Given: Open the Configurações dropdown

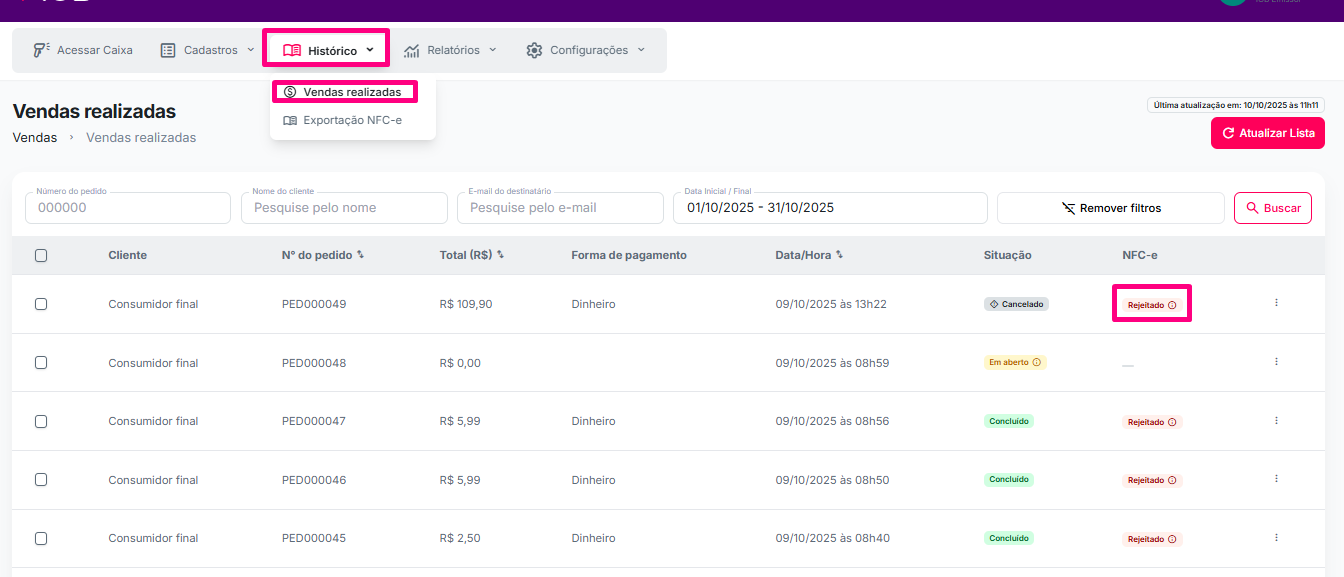Looking at the screenshot, I should pos(586,50).
